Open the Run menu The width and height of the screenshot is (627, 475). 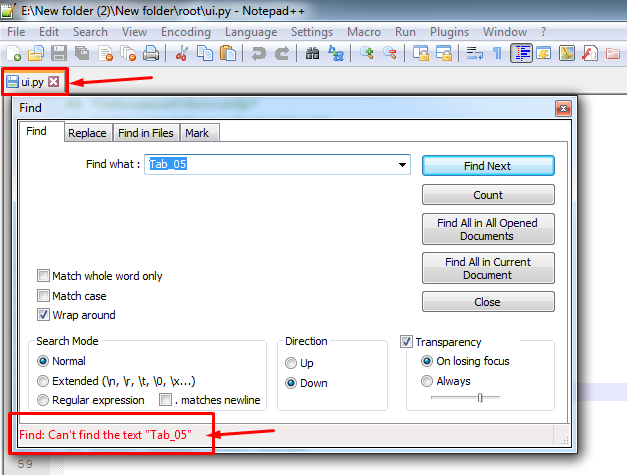coord(405,32)
